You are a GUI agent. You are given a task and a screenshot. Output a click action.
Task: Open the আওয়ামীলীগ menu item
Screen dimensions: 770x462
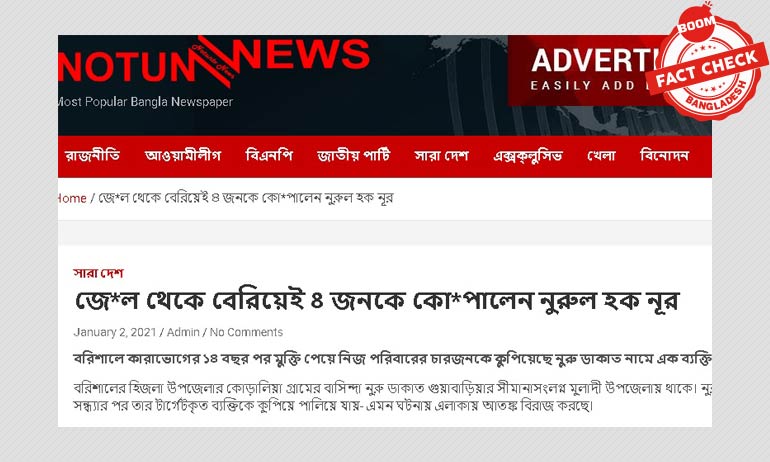[183, 156]
